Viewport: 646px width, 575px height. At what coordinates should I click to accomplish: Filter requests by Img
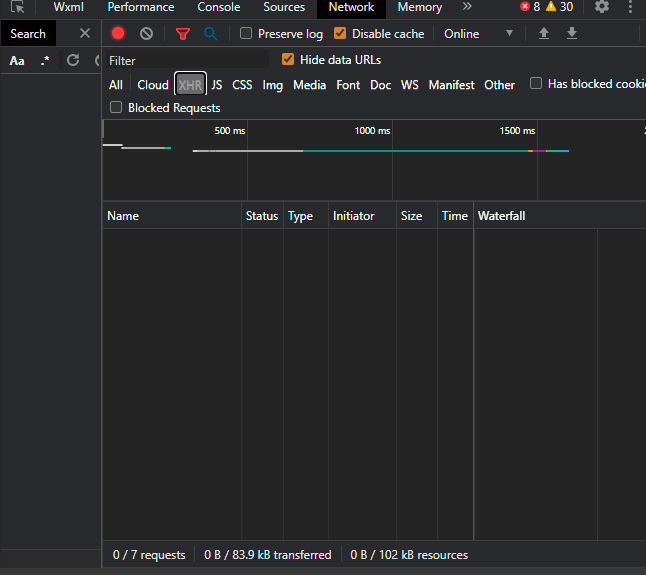point(273,85)
